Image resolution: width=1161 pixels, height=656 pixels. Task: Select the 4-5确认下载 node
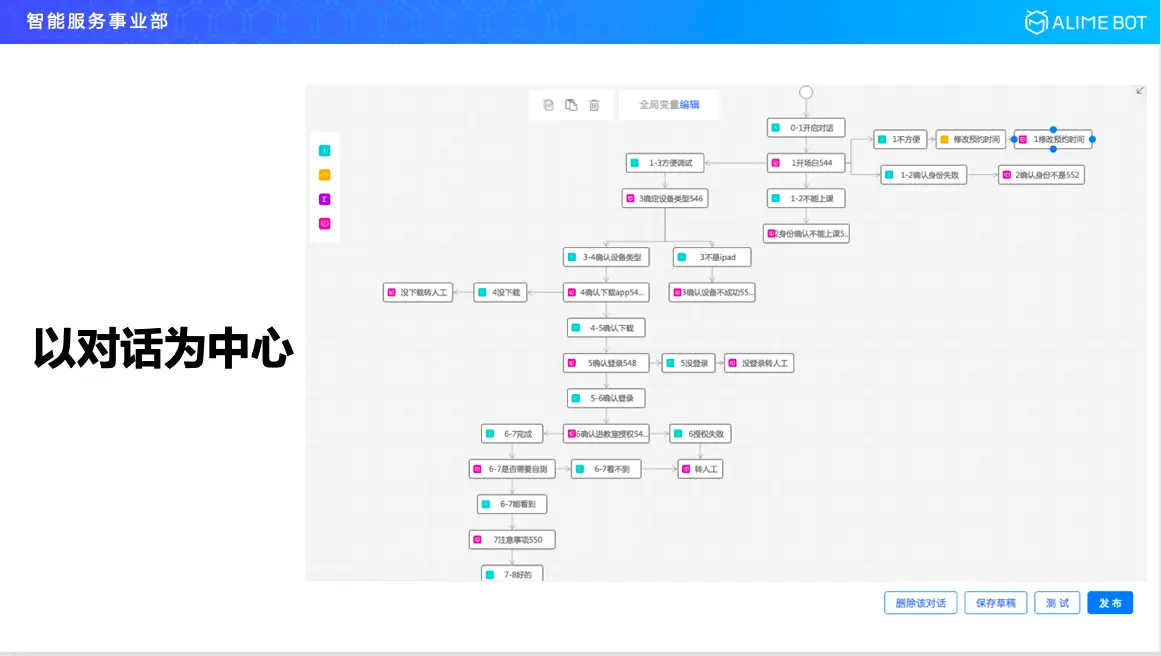point(606,328)
